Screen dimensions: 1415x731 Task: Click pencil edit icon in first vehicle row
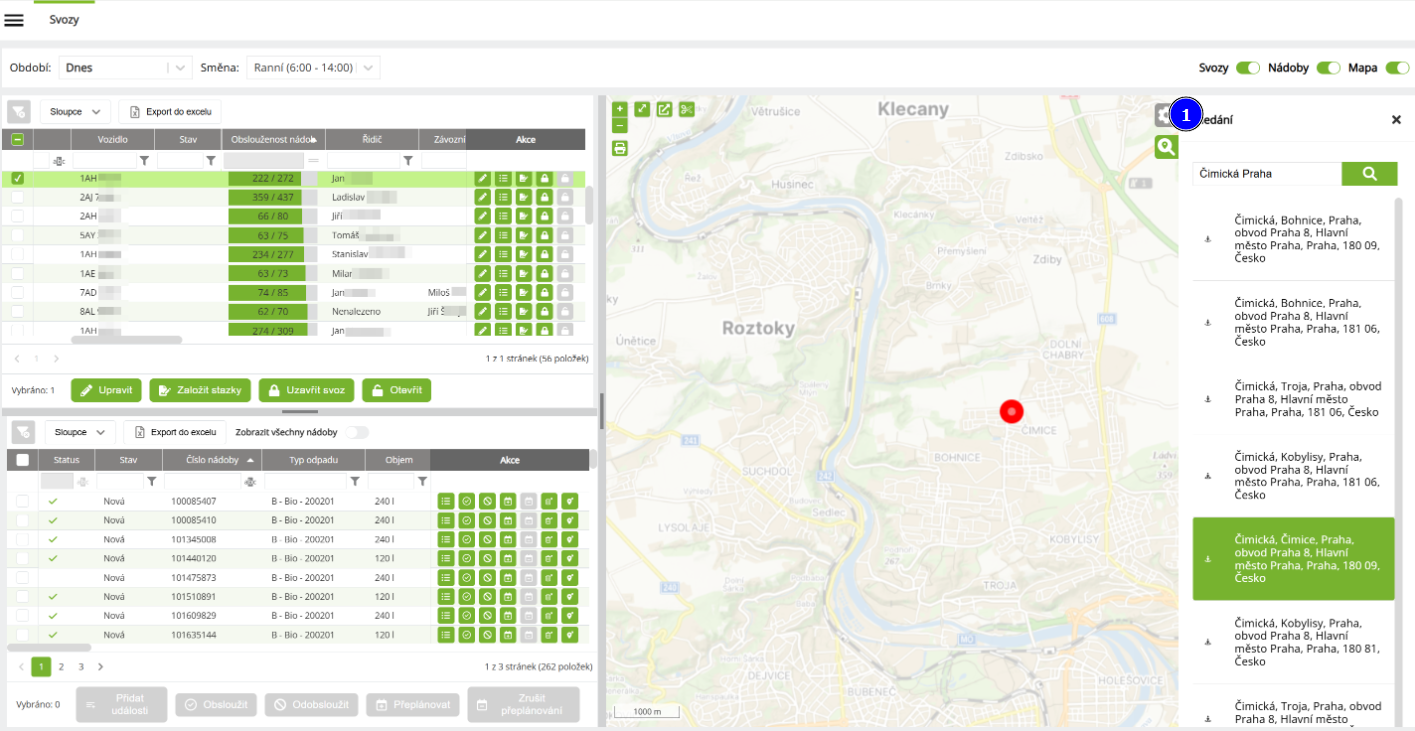tap(482, 179)
